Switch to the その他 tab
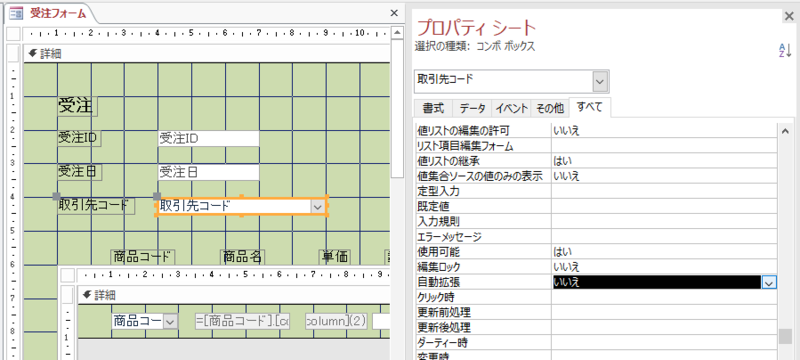Viewport: 800px width, 360px height. point(549,108)
